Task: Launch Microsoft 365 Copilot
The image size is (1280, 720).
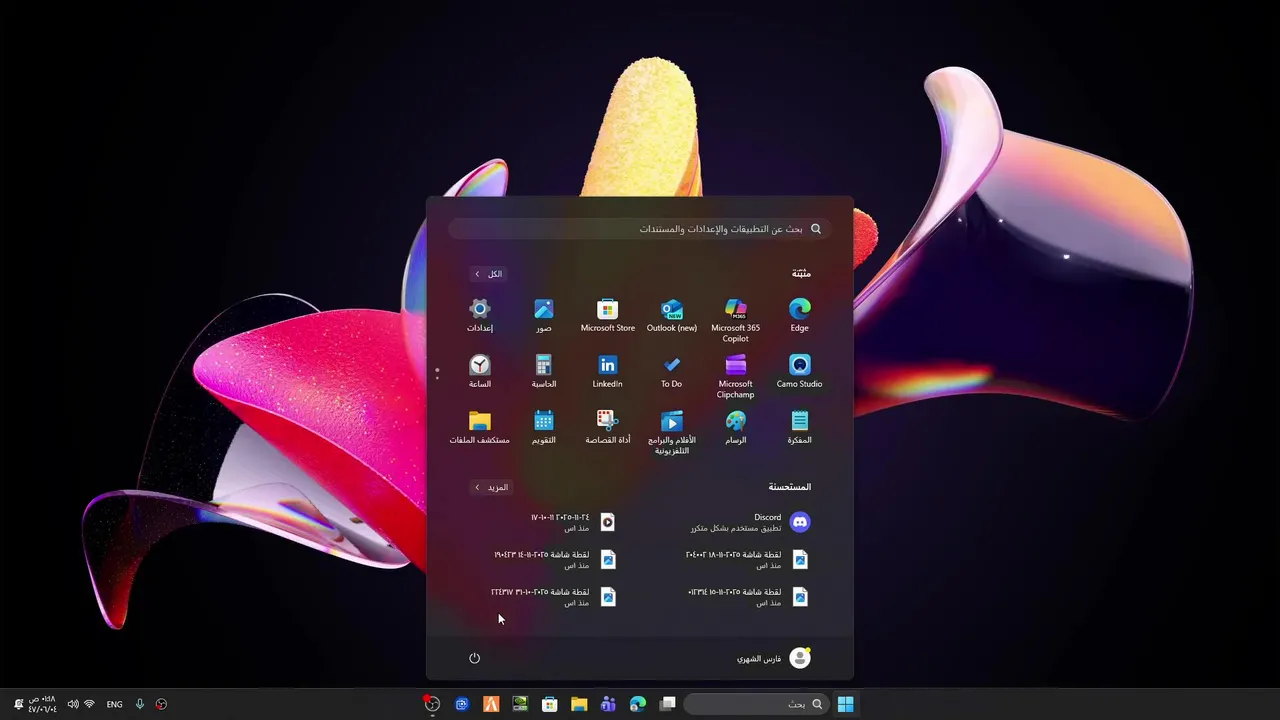Action: (x=735, y=320)
